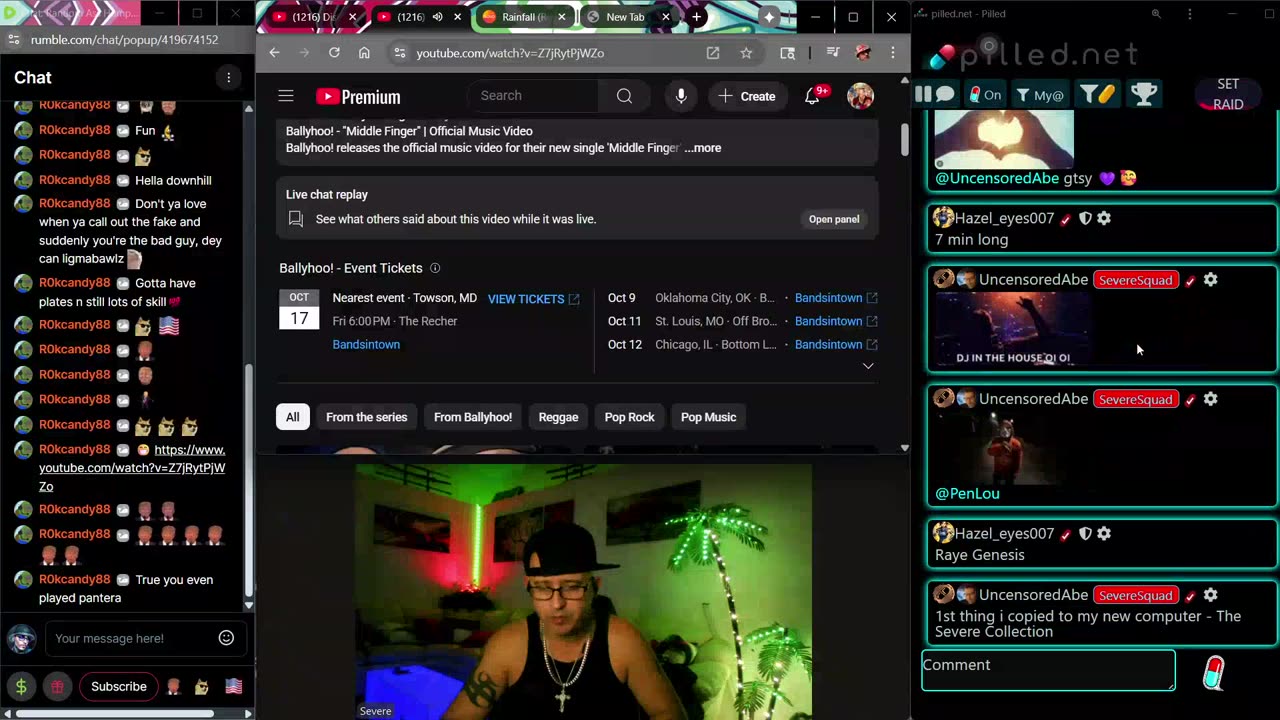Open page in app icon in address bar

point(713,53)
